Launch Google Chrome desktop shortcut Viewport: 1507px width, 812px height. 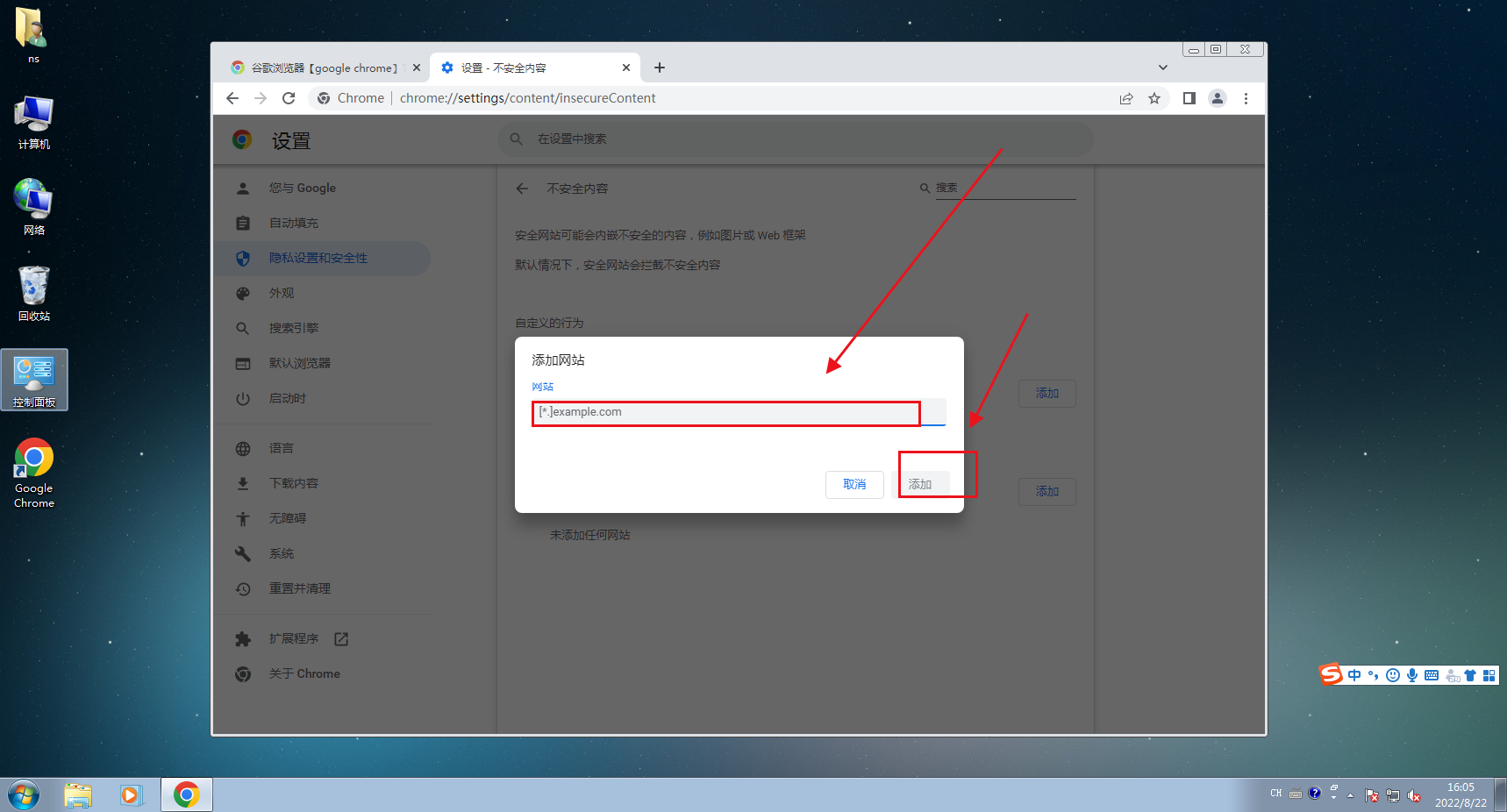(x=34, y=474)
